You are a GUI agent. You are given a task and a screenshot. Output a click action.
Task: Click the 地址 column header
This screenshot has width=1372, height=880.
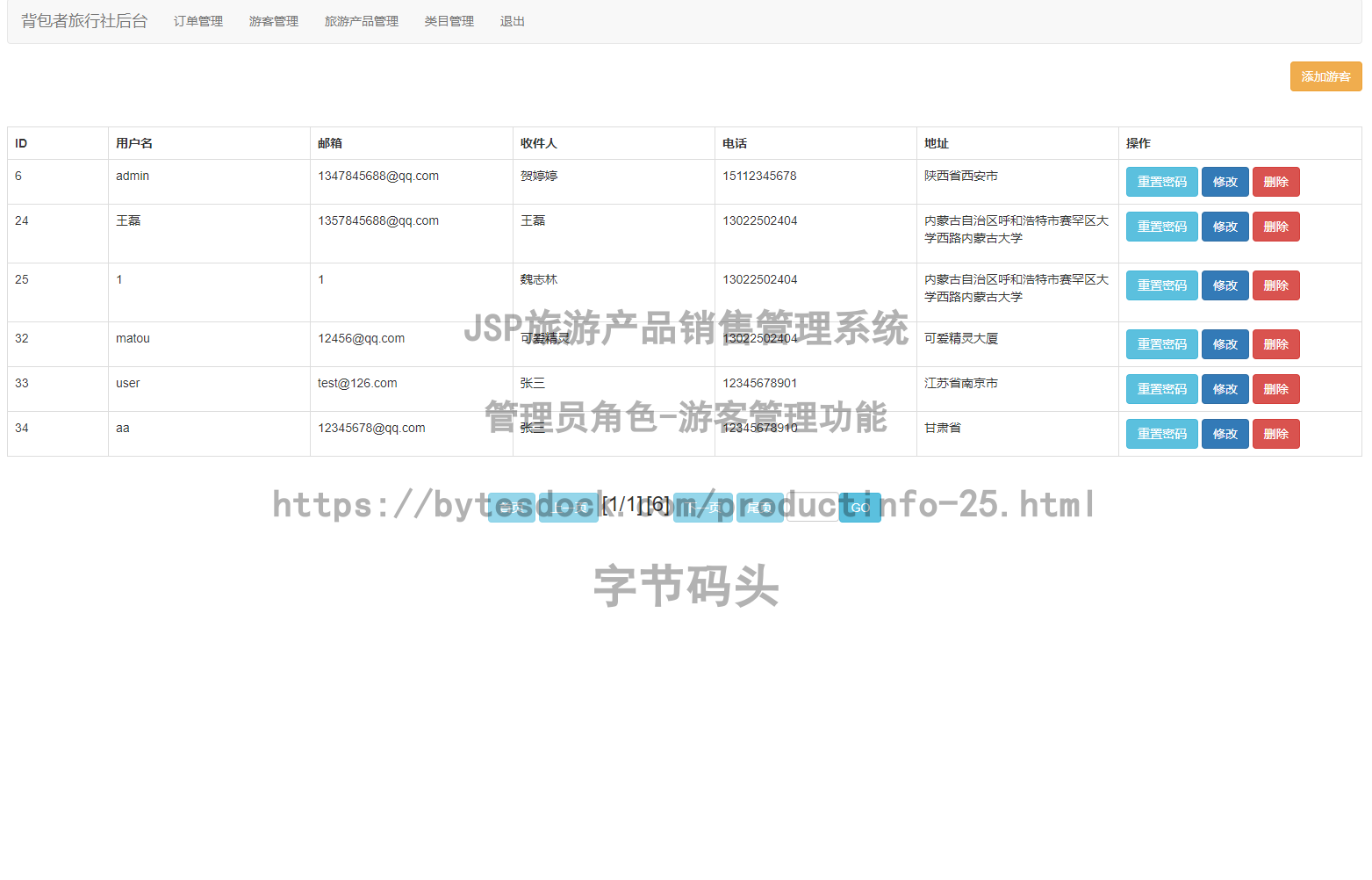(937, 143)
